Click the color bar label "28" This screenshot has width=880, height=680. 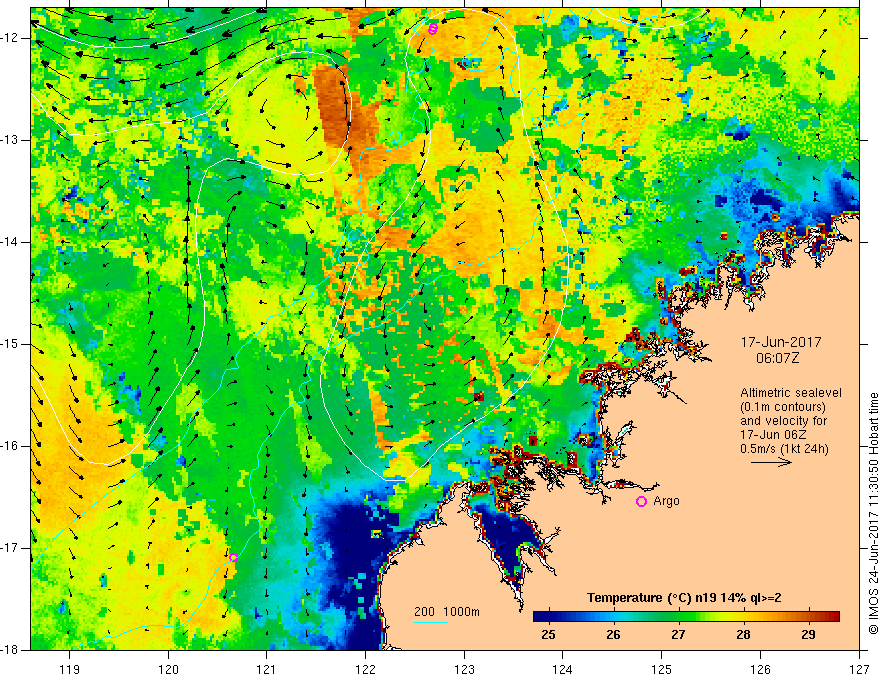743,635
